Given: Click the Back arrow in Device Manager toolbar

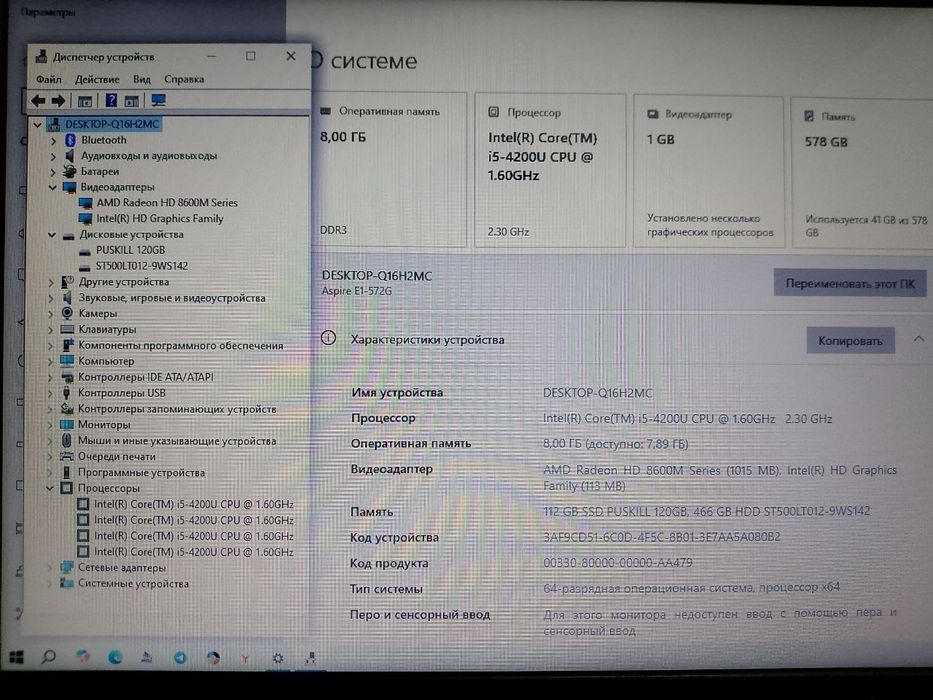Looking at the screenshot, I should pyautogui.click(x=39, y=101).
